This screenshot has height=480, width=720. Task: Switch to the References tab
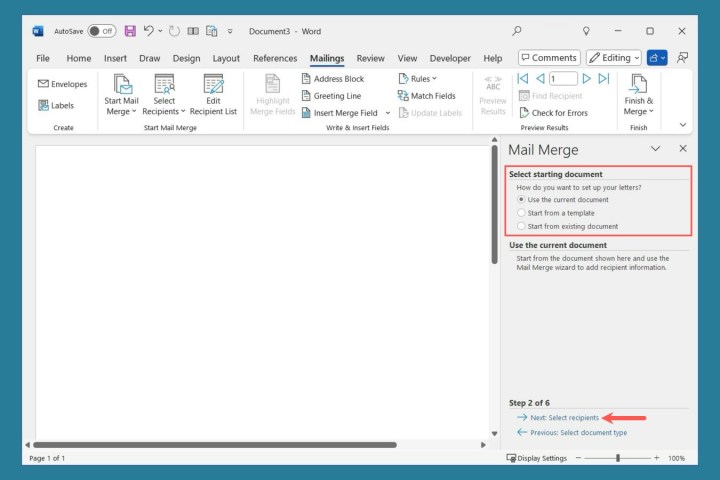coord(275,58)
